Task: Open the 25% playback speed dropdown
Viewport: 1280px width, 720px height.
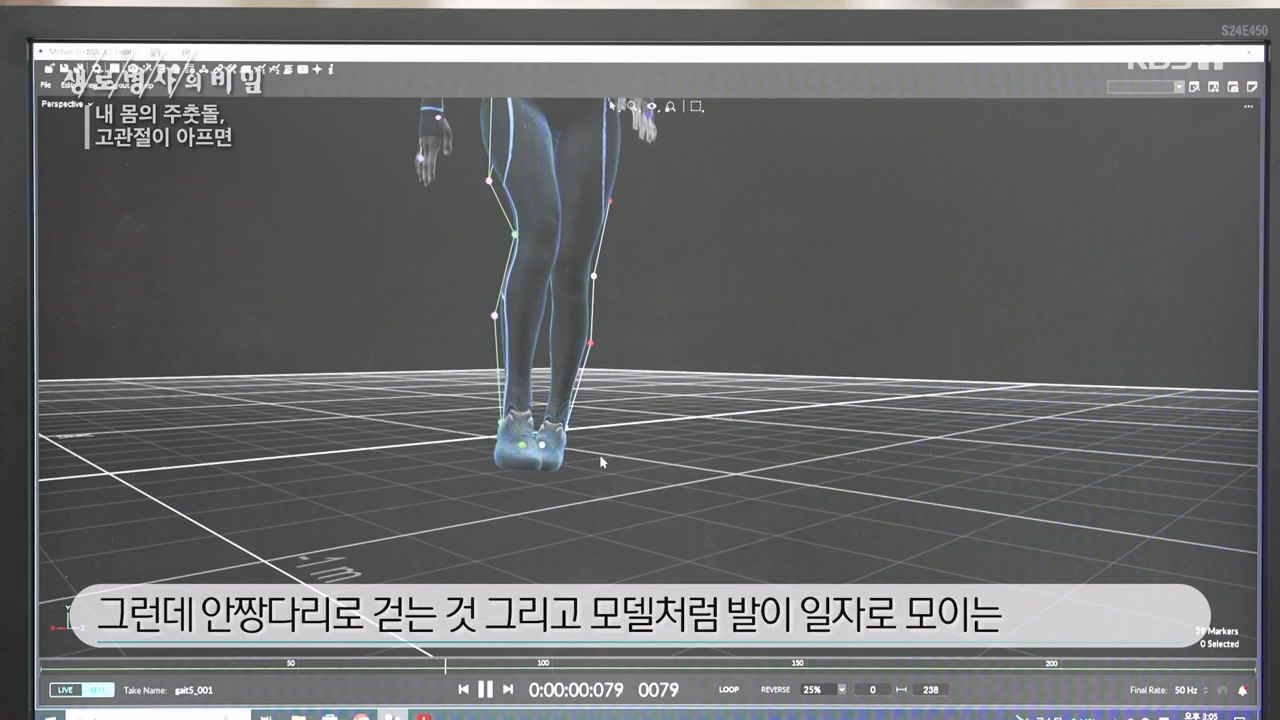Action: pos(822,689)
